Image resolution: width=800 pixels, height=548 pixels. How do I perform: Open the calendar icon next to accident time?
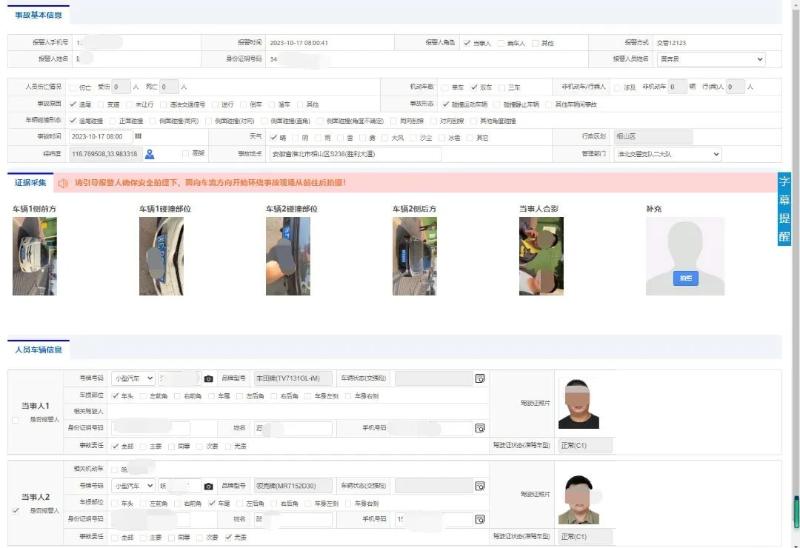[138, 136]
